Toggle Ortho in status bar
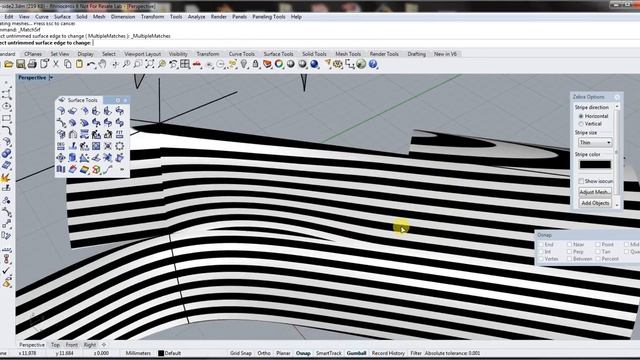This screenshot has width=640, height=360. pyautogui.click(x=264, y=353)
